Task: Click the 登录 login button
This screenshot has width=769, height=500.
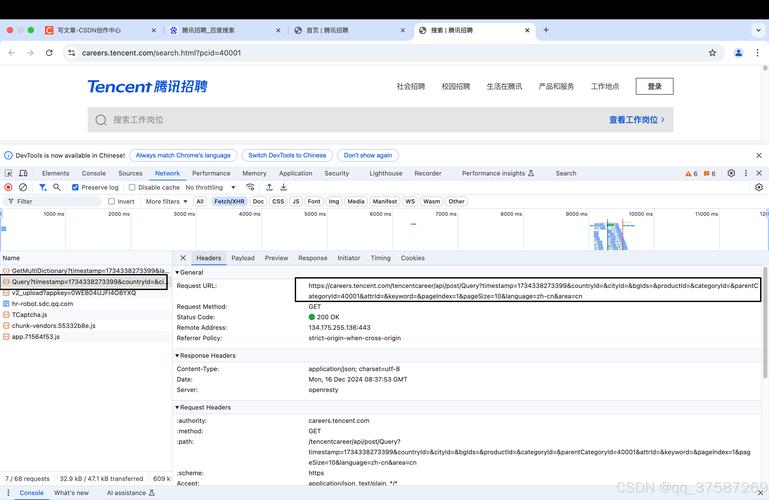Action: coord(654,86)
